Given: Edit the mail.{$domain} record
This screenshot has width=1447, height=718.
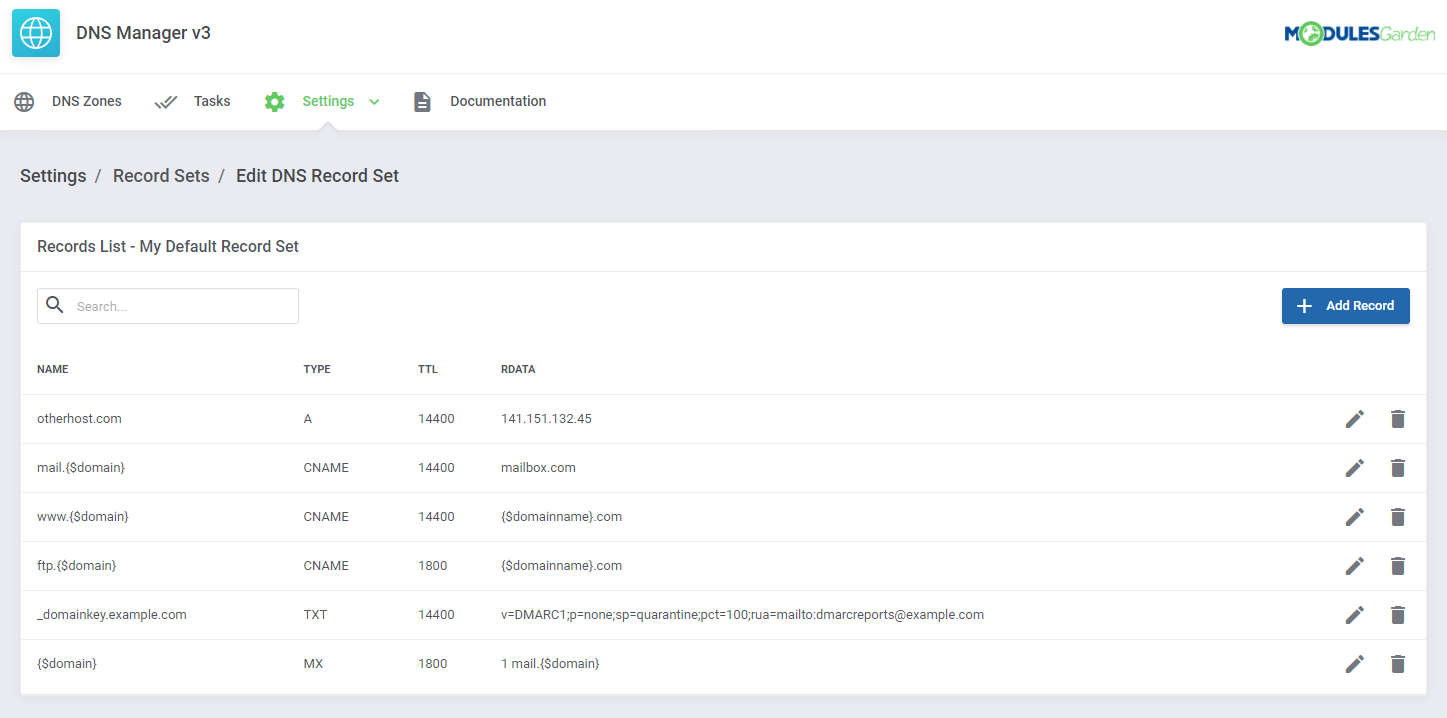Looking at the screenshot, I should pos(1354,468).
